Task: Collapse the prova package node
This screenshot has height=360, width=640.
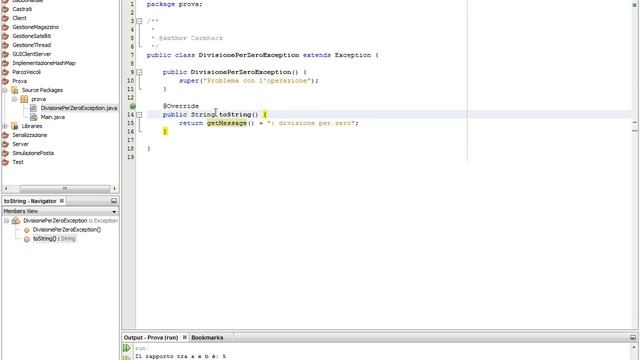Action: [14, 99]
